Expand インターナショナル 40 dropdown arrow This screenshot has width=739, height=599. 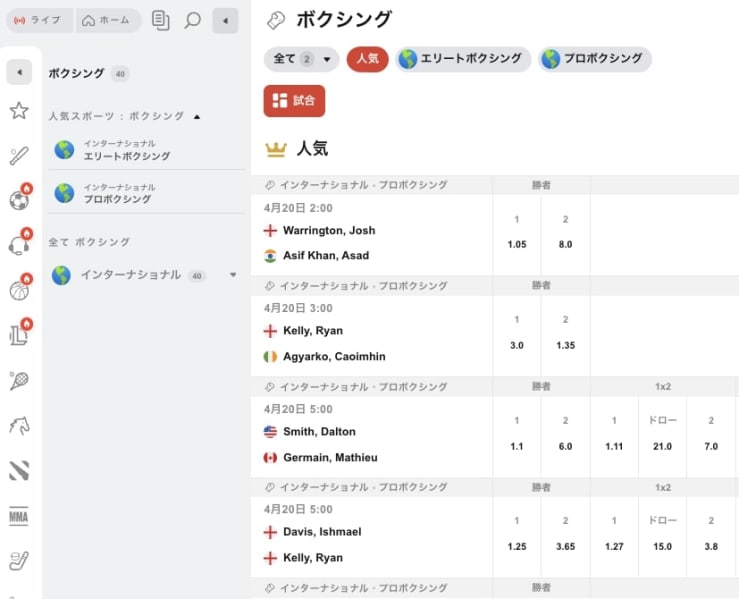(233, 275)
